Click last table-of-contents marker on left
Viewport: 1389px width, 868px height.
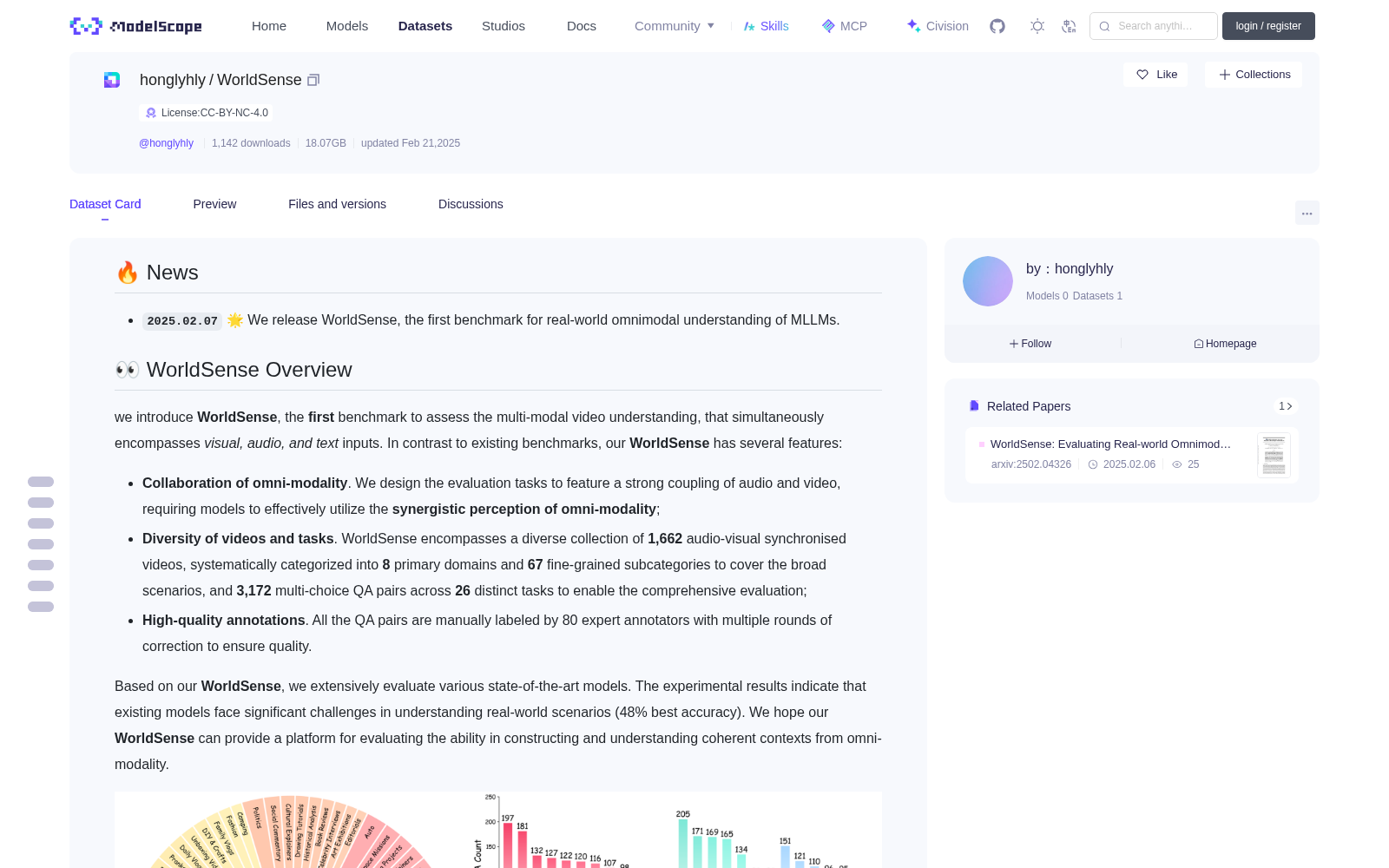point(41,607)
